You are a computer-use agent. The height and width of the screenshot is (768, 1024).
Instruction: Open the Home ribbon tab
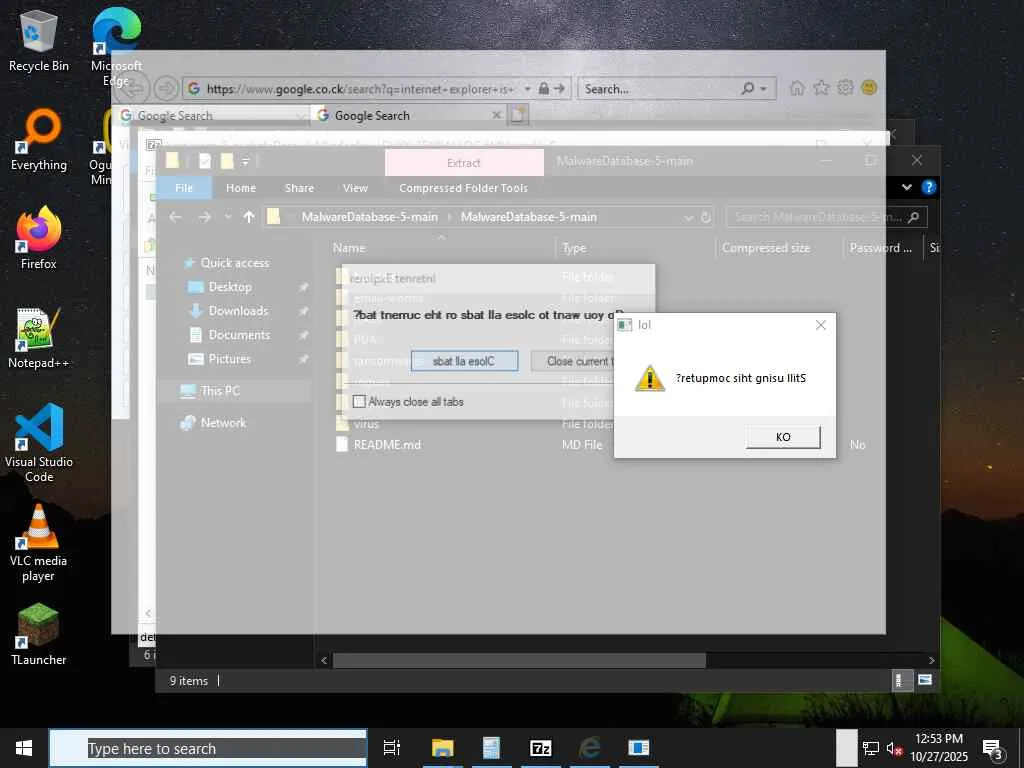[241, 188]
